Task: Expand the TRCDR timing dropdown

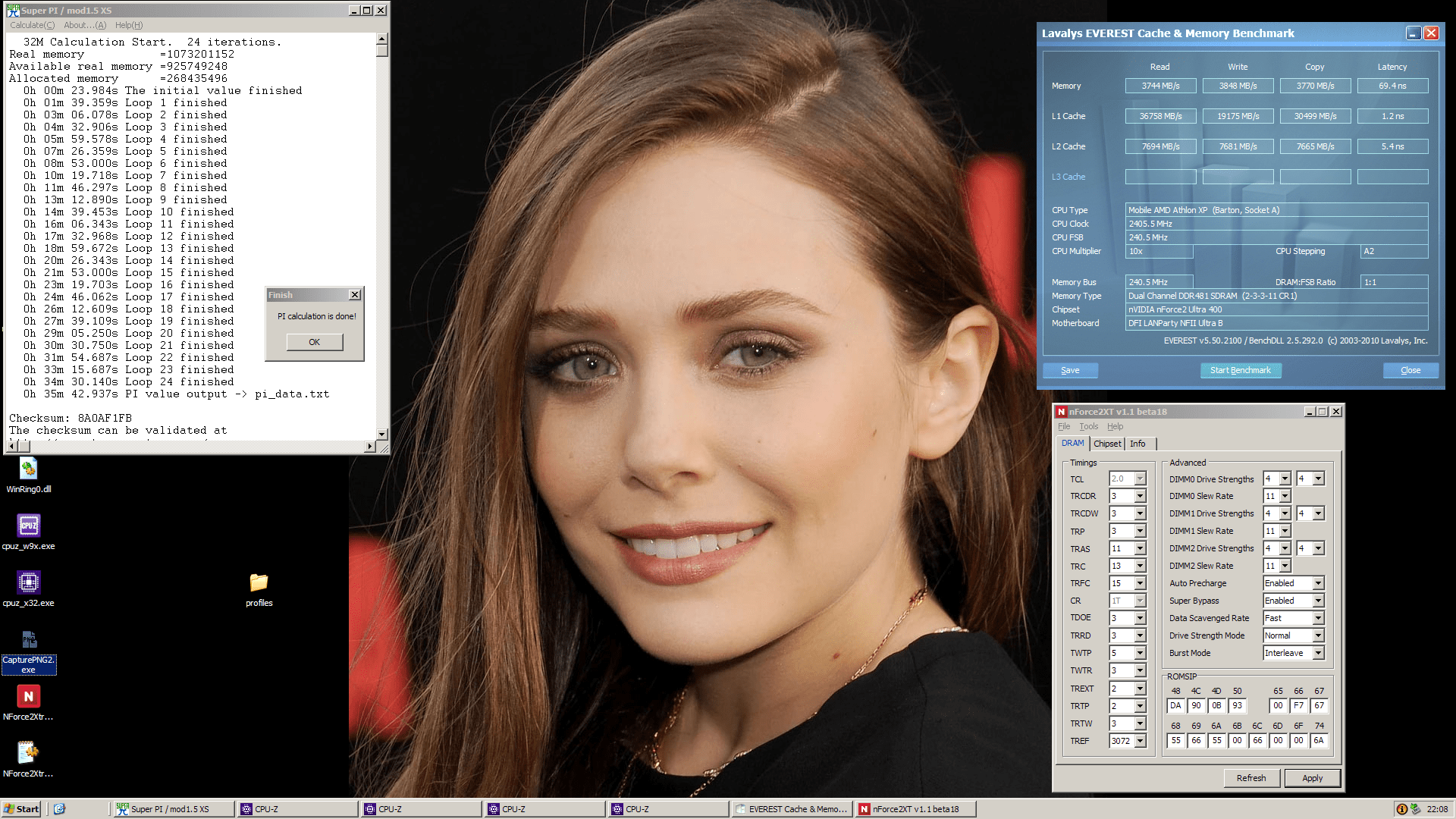Action: pyautogui.click(x=1140, y=496)
